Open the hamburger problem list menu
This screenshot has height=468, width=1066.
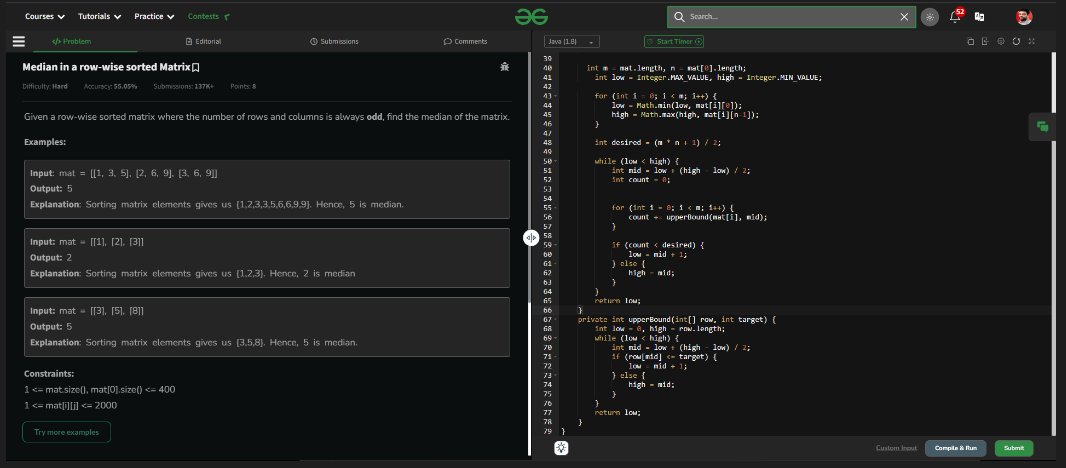pyautogui.click(x=18, y=41)
